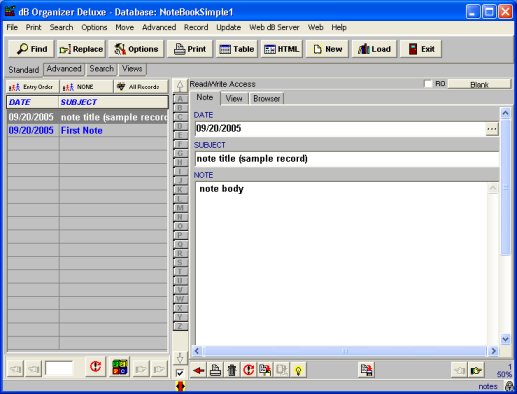The height and width of the screenshot is (394, 517).
Task: Open the DATE field ellipsis picker
Action: (492, 129)
